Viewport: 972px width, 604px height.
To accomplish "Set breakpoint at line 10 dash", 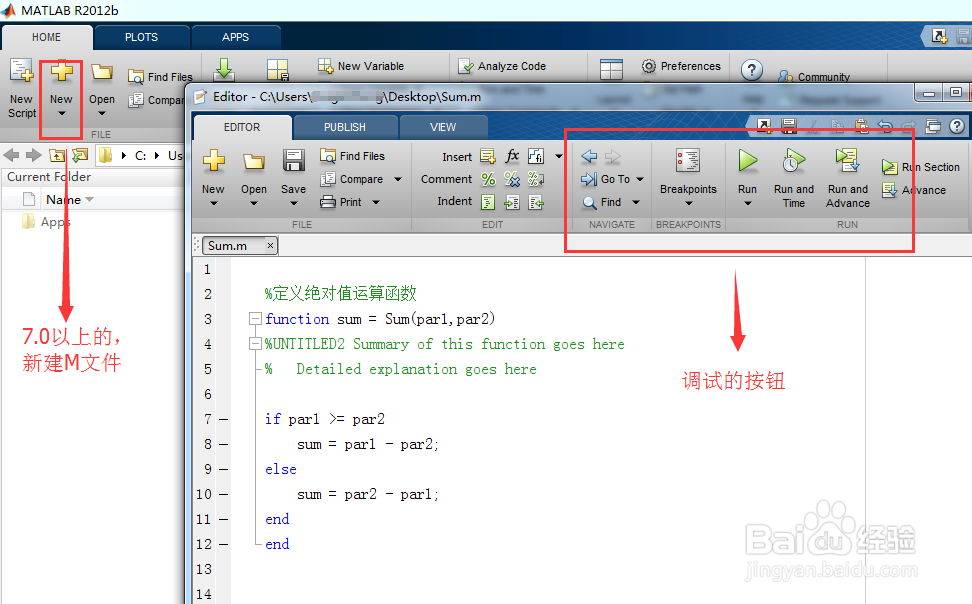I will pos(224,495).
